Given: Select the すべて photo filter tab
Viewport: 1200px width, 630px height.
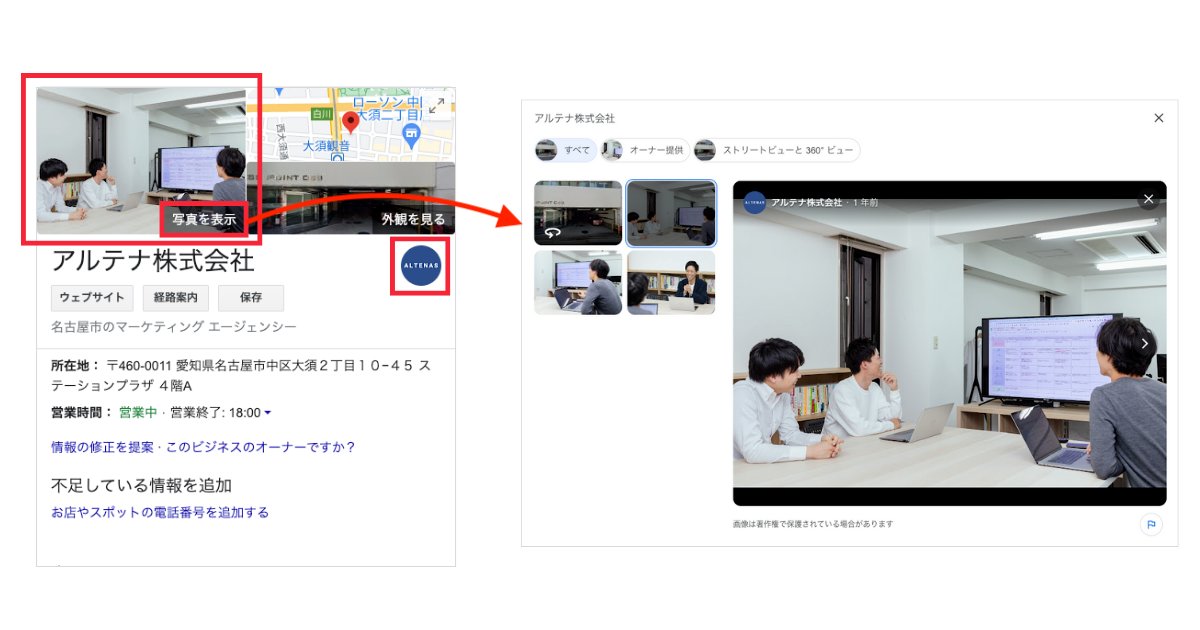Looking at the screenshot, I should 566,150.
